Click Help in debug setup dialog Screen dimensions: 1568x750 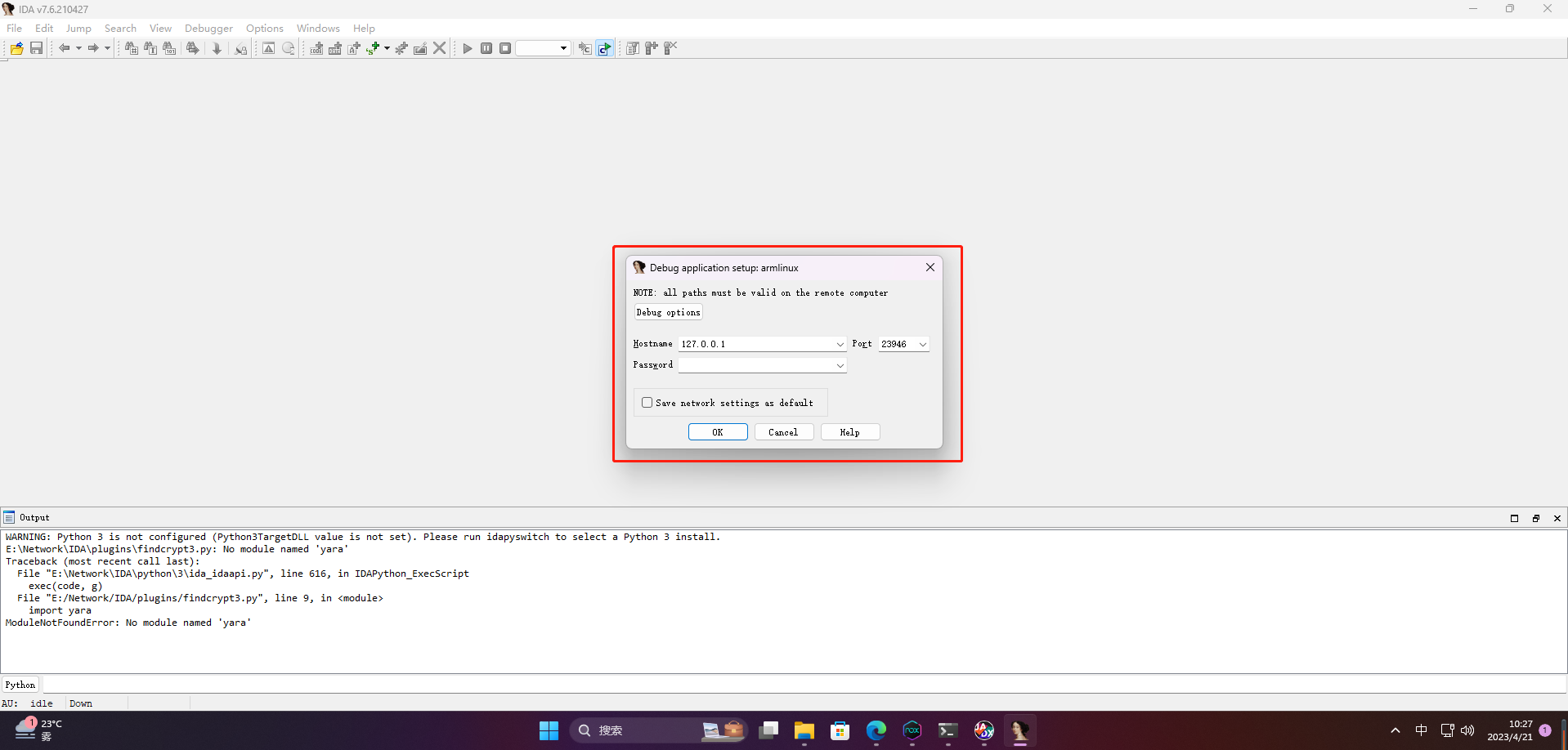point(850,432)
